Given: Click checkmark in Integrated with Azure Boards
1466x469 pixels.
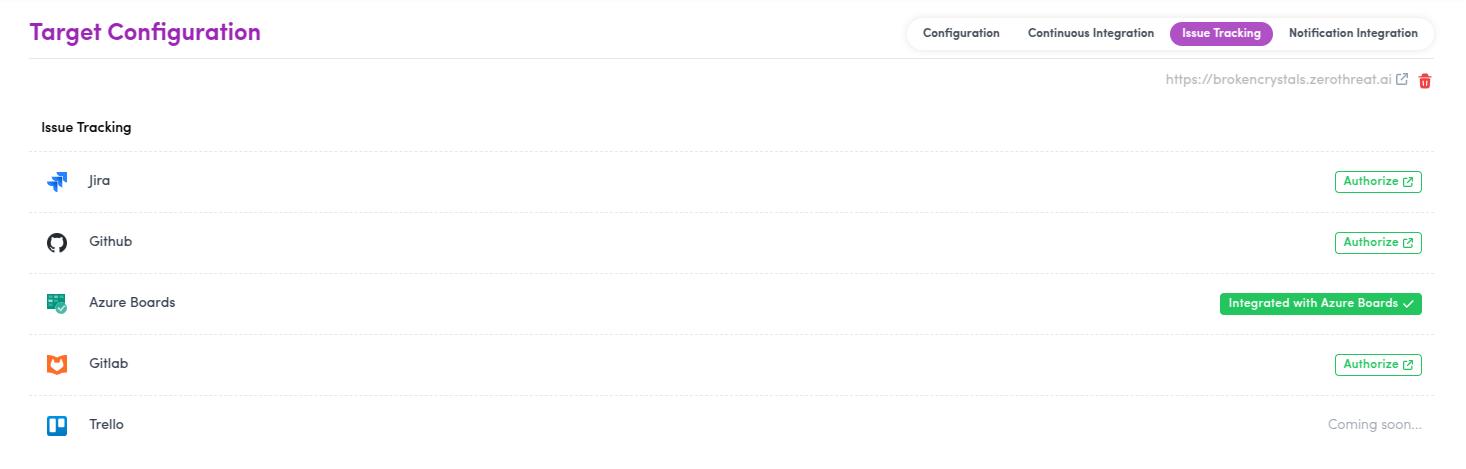Looking at the screenshot, I should [x=1408, y=303].
